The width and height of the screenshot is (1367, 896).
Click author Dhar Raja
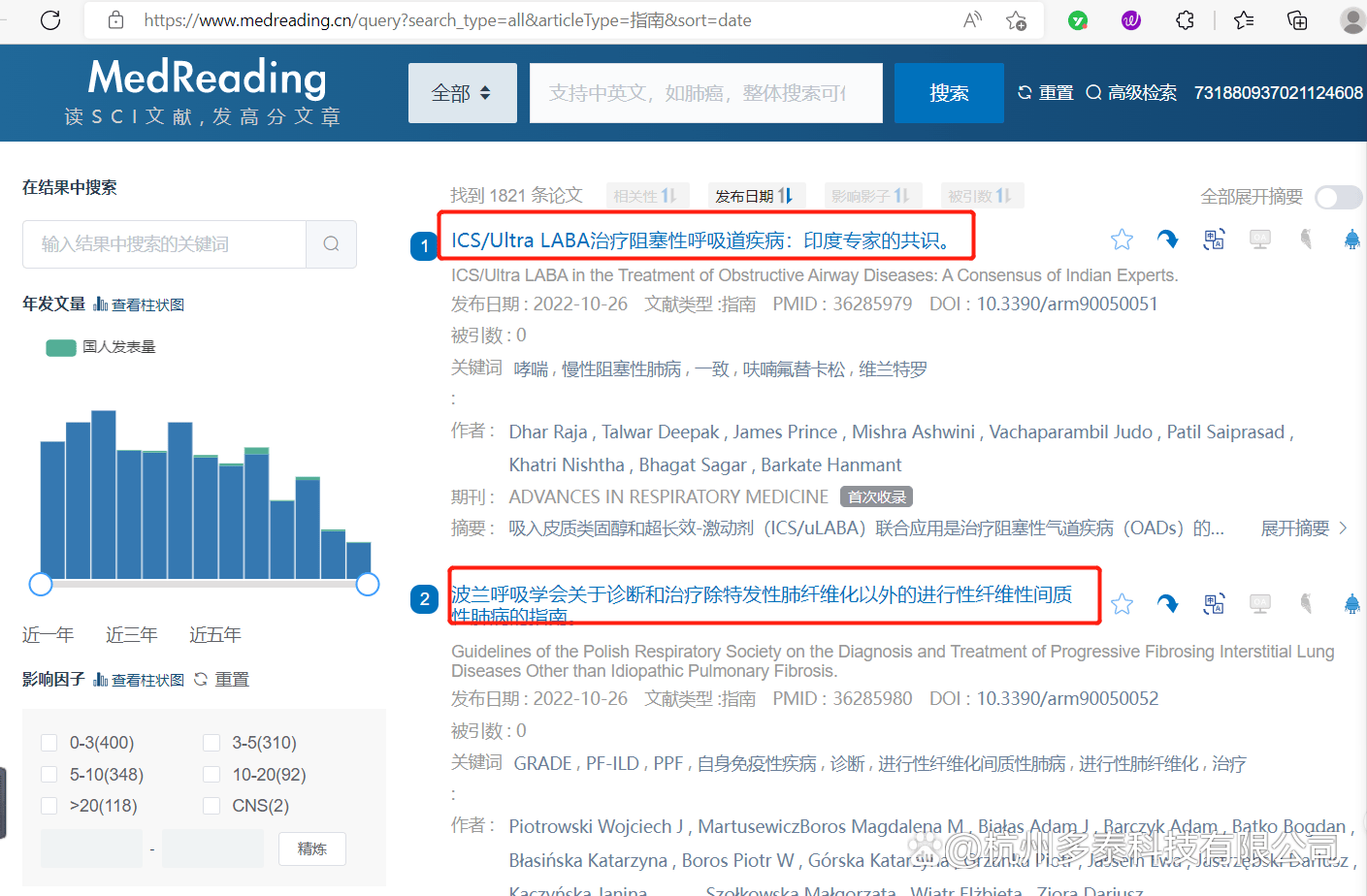click(x=548, y=432)
